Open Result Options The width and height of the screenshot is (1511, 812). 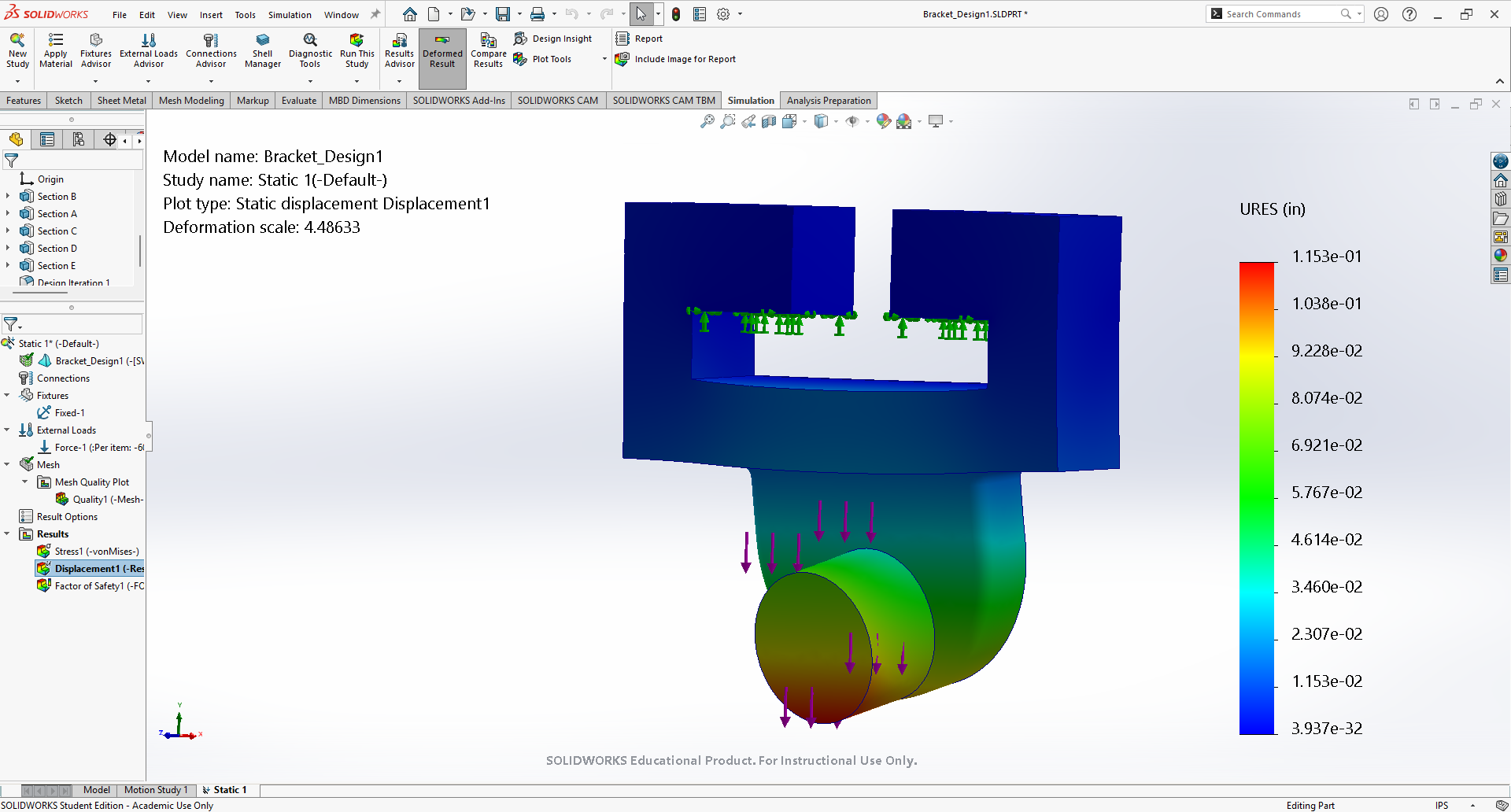point(59,517)
